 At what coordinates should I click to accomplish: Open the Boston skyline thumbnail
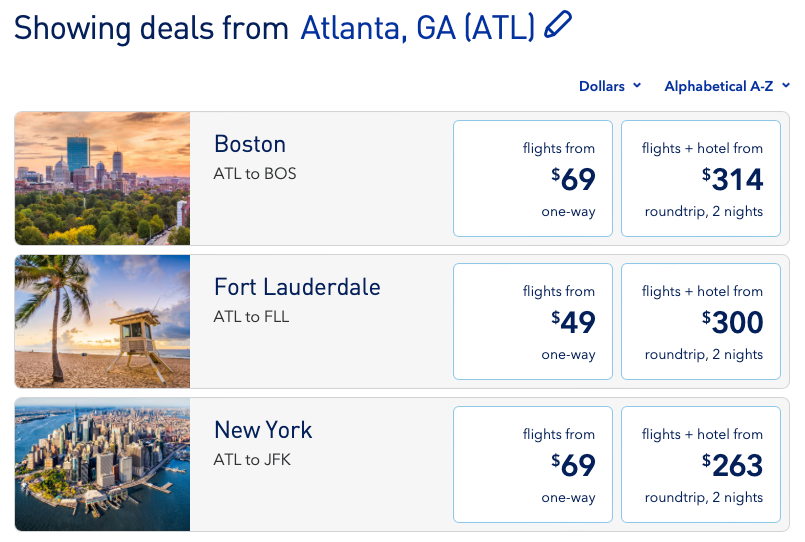pyautogui.click(x=102, y=178)
